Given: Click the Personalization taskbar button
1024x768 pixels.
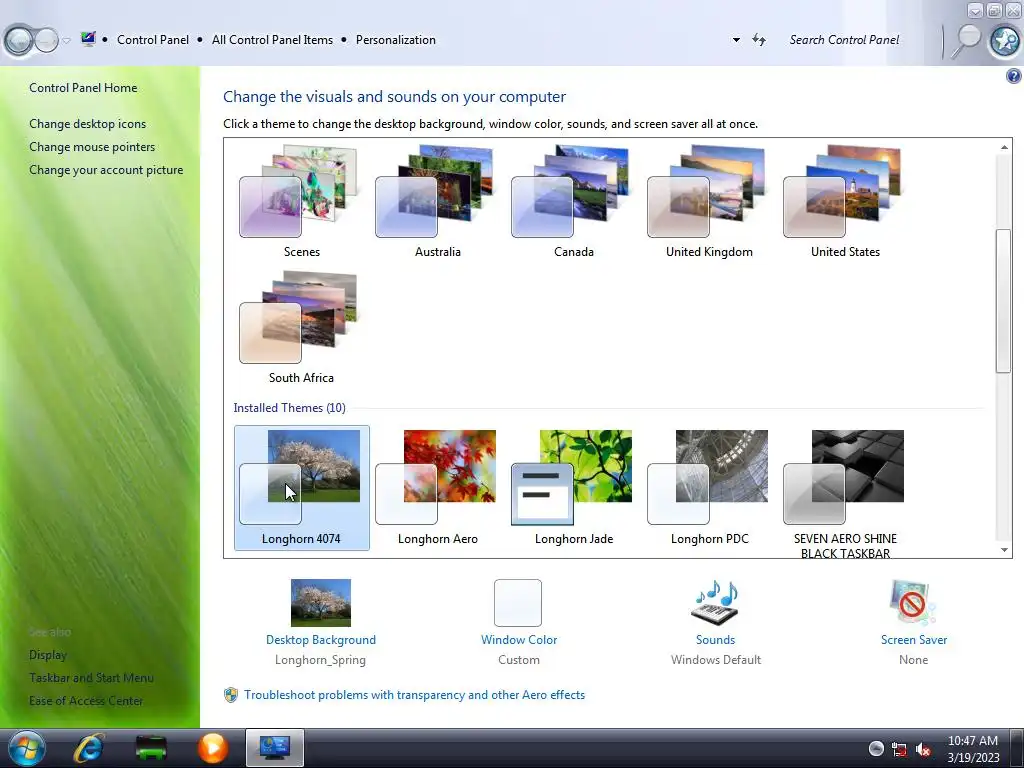Looking at the screenshot, I should 275,748.
